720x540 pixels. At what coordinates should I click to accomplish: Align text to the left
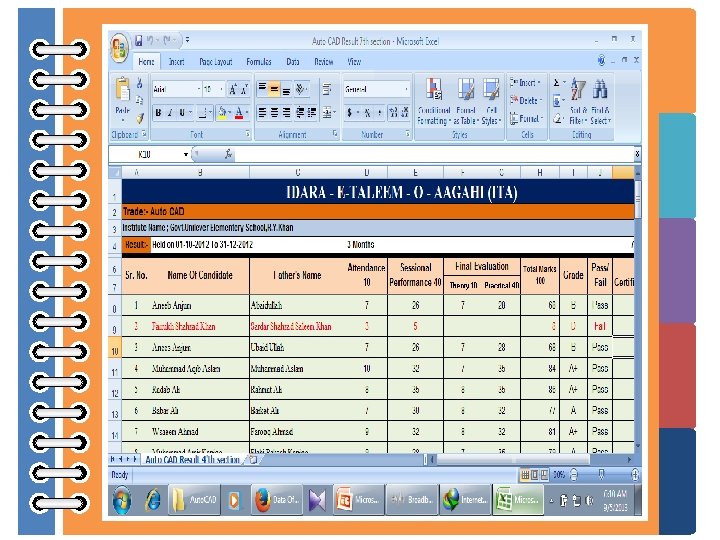(x=262, y=112)
